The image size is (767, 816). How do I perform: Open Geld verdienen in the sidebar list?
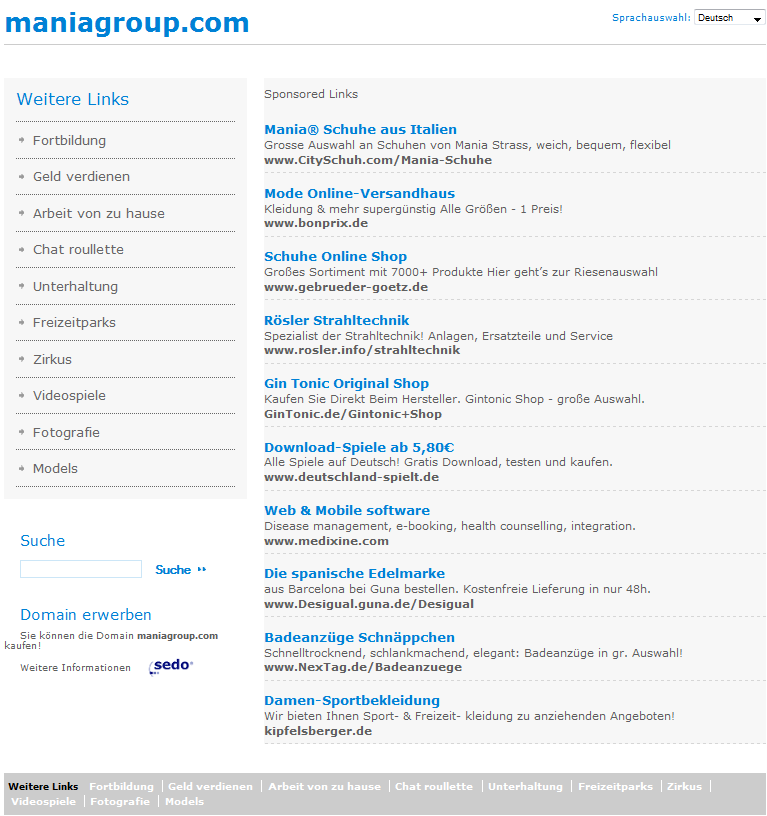(x=81, y=176)
